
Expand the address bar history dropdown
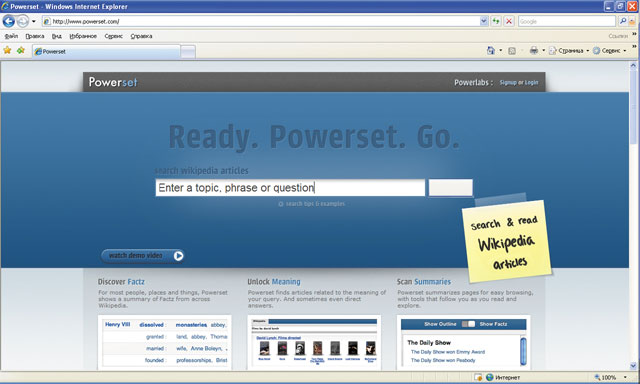coord(484,21)
